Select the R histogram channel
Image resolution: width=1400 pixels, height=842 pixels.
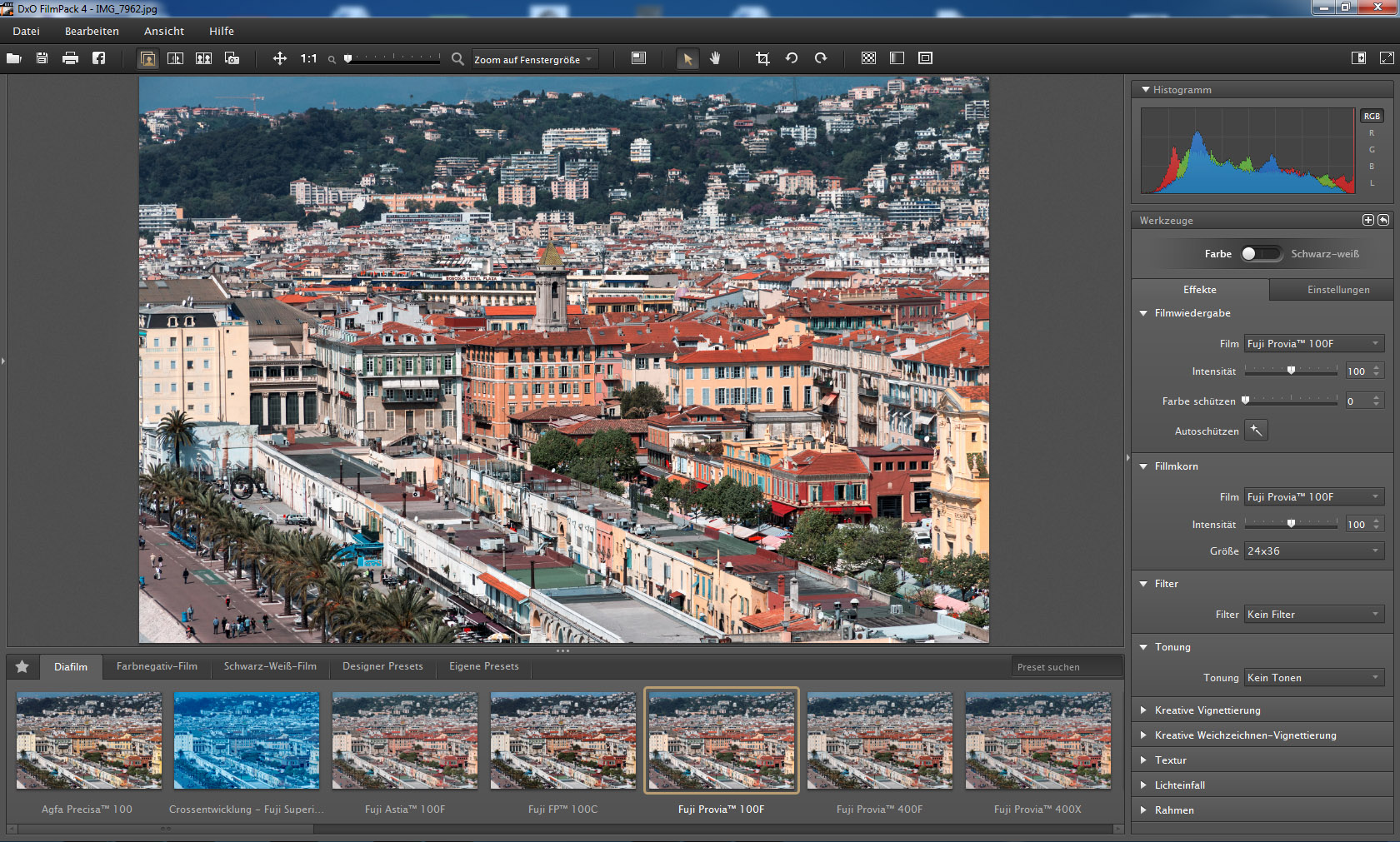coord(1372,133)
